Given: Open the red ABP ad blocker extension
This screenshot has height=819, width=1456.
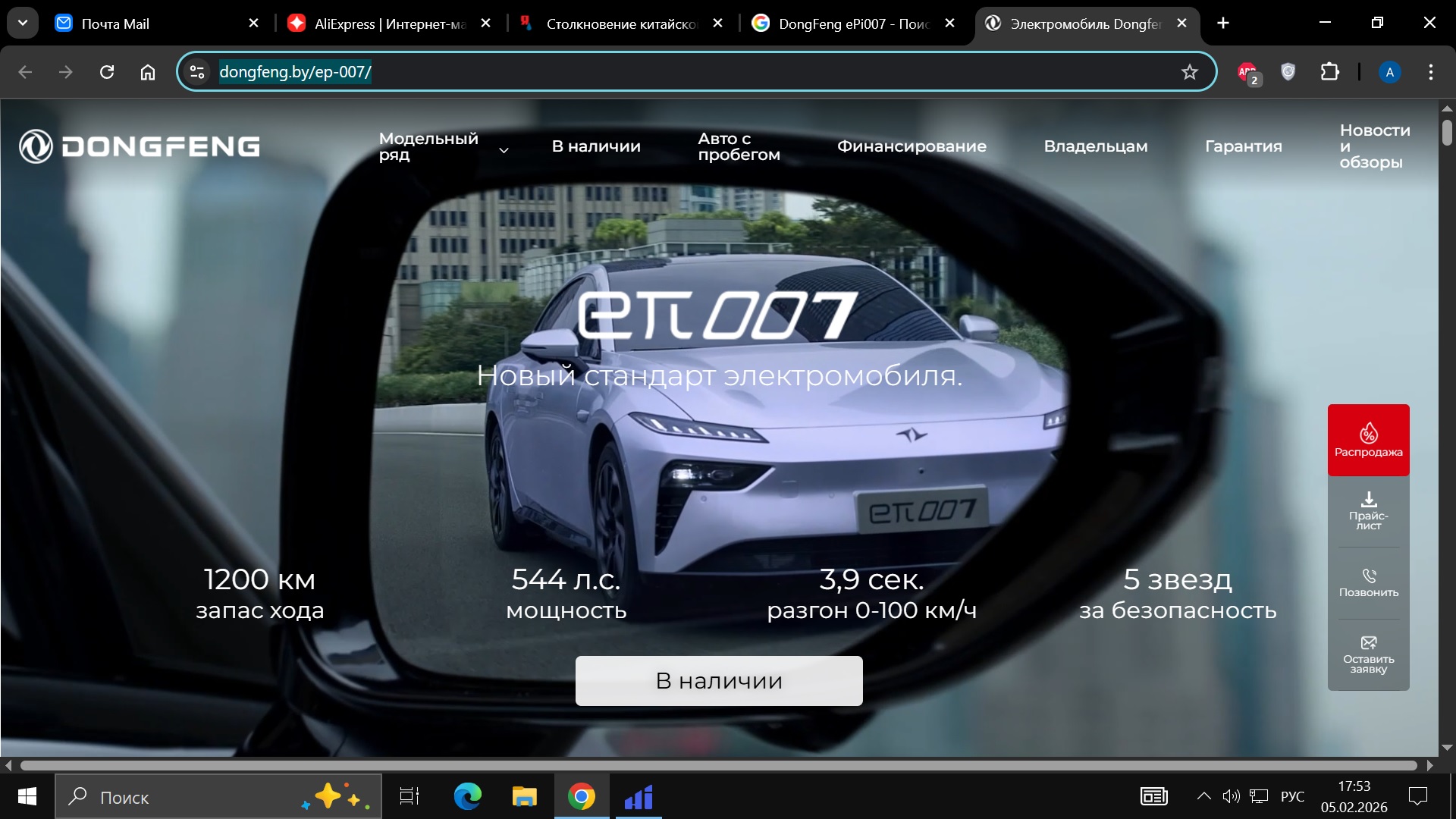Looking at the screenshot, I should 1247,73.
